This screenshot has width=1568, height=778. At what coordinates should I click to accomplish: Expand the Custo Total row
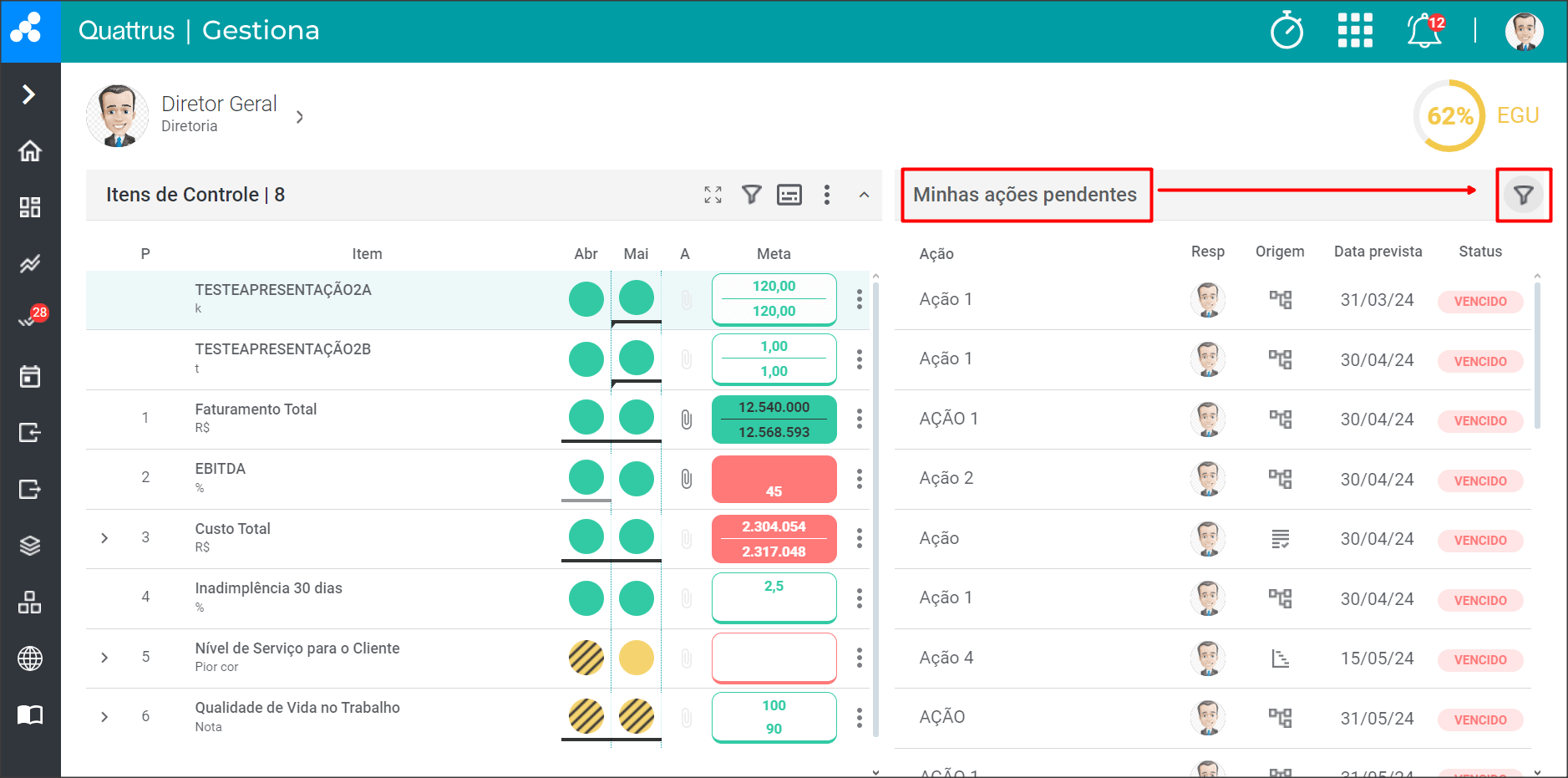pos(104,538)
